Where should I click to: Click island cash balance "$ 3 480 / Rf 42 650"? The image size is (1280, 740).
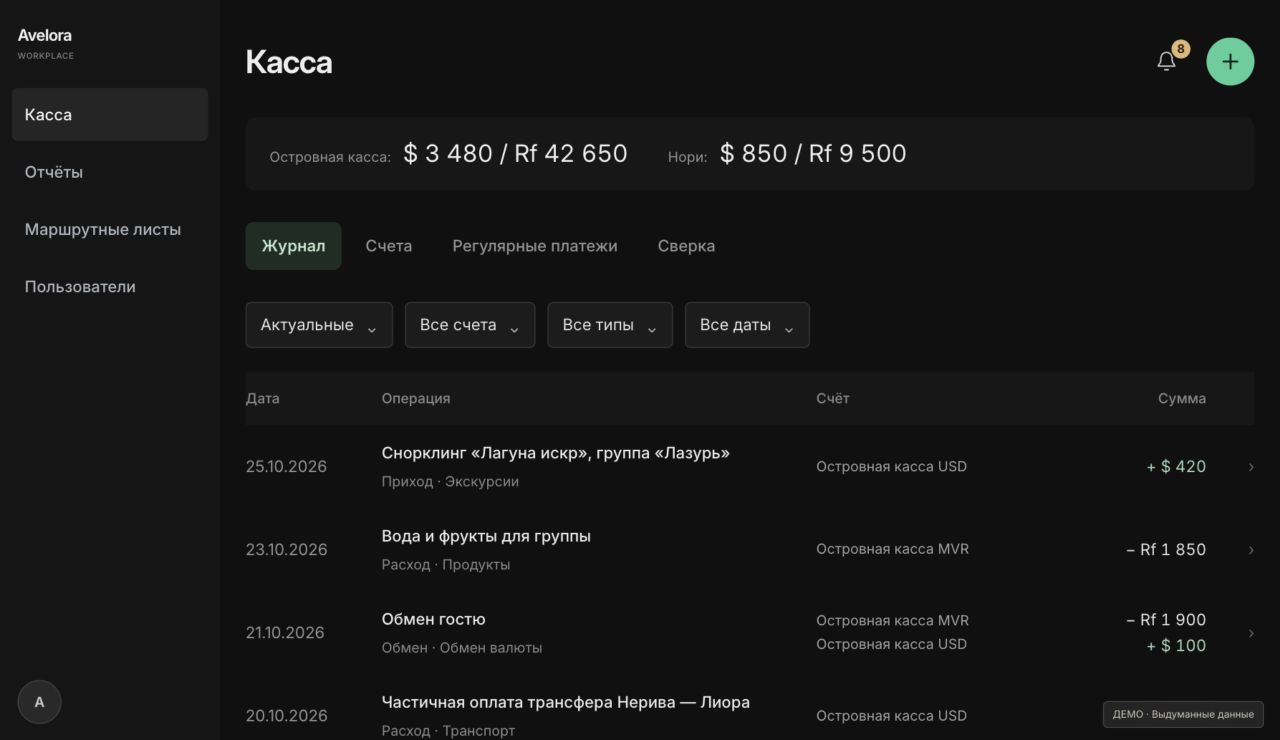pyautogui.click(x=516, y=154)
